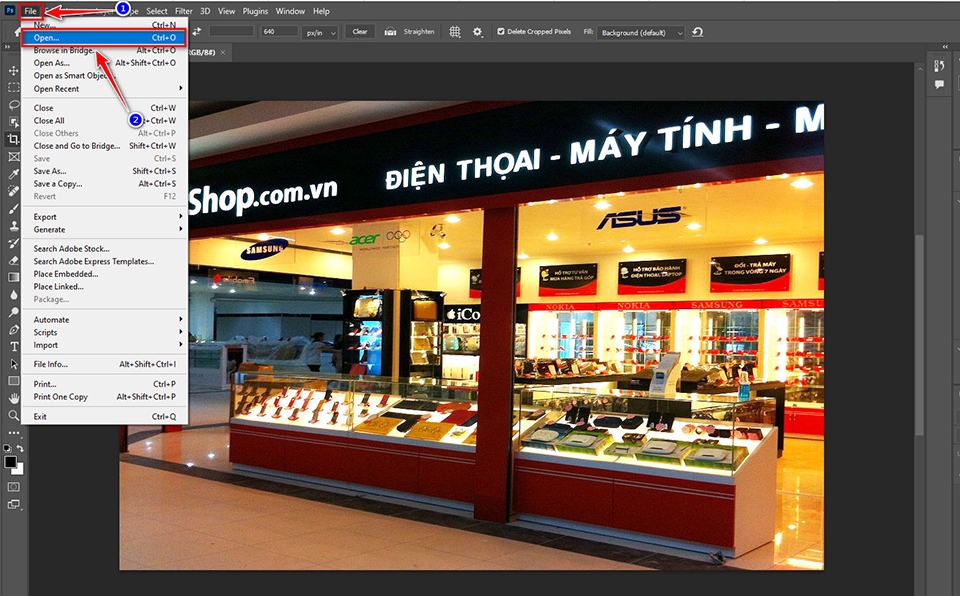Screen dimensions: 960x596
Task: Choose File Info... menu entry
Action: click(x=105, y=364)
